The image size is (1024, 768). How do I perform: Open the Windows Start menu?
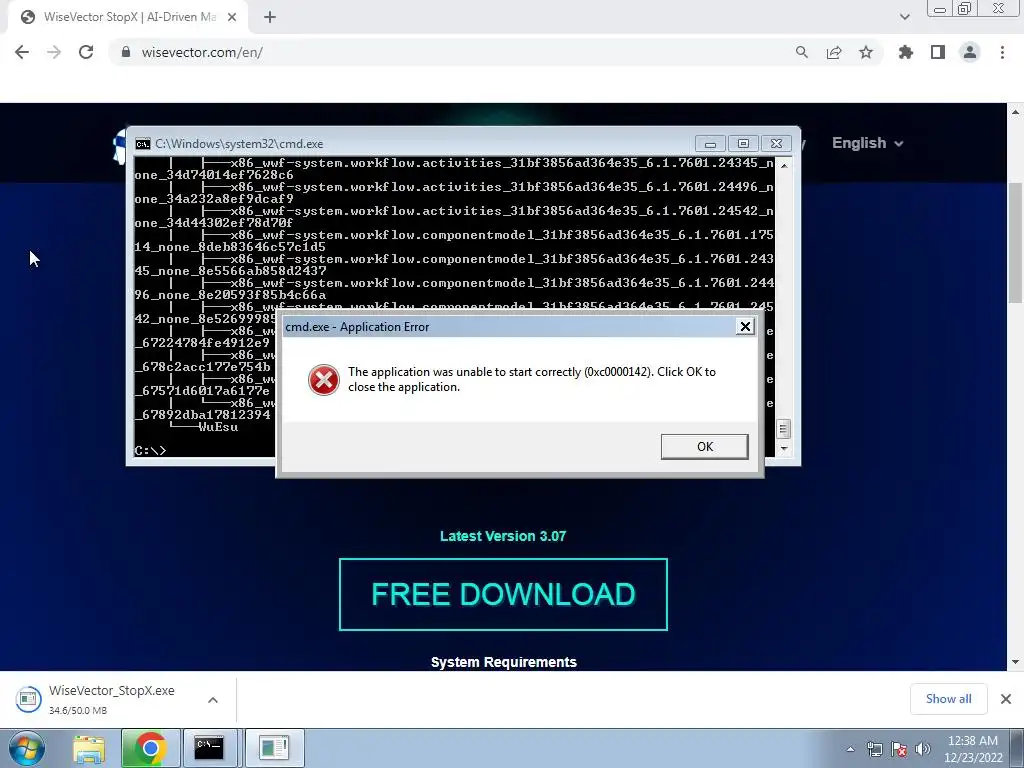(x=26, y=748)
